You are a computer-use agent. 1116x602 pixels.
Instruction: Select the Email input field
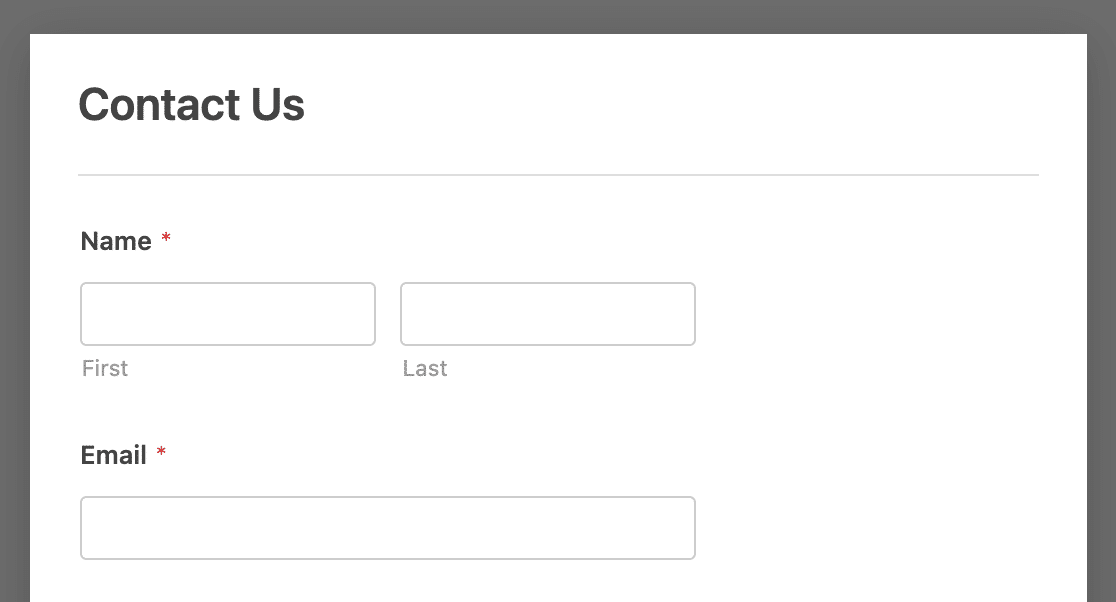(x=388, y=528)
